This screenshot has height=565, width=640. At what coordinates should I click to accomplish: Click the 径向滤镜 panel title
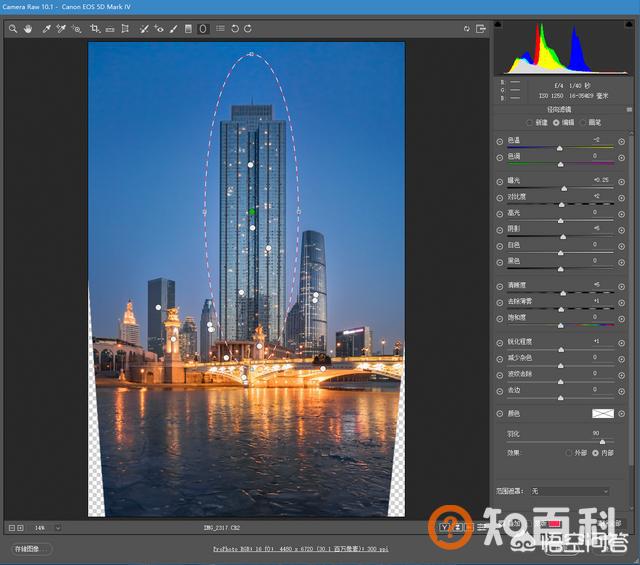559,109
